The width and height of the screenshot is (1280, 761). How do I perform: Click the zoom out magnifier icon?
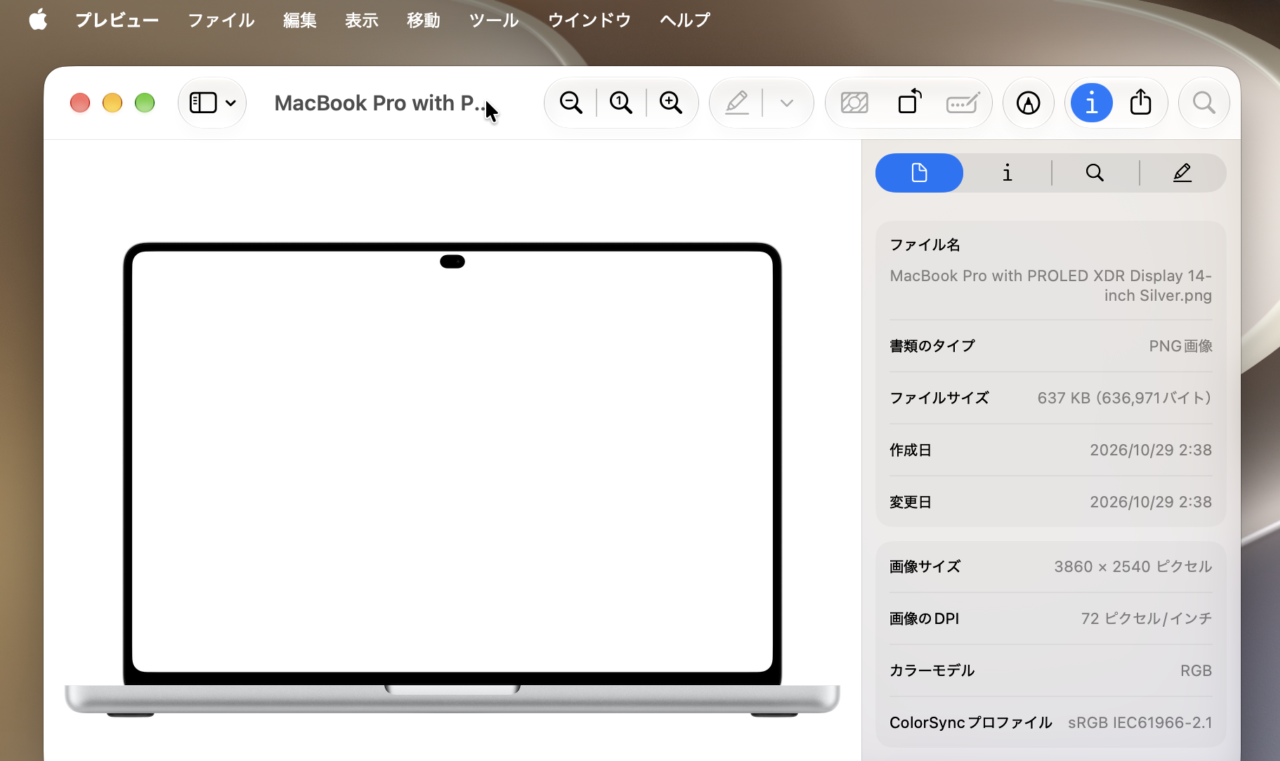571,103
